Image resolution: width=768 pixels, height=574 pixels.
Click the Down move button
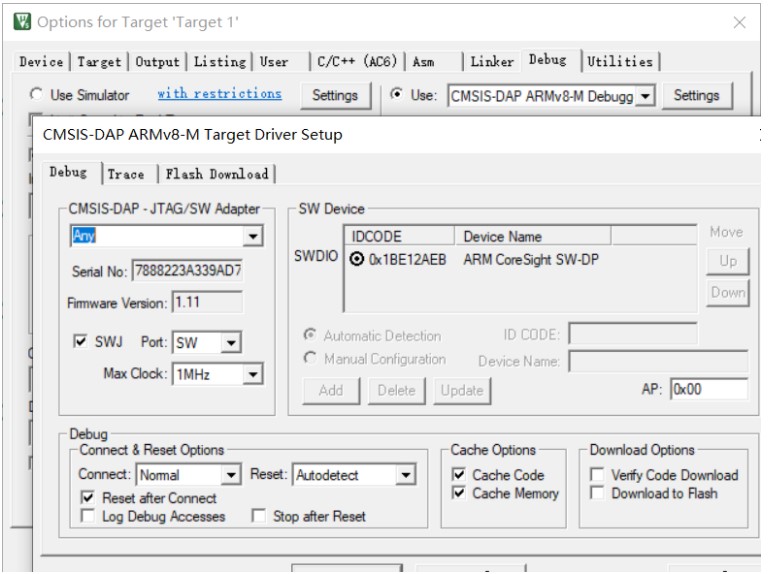pyautogui.click(x=728, y=293)
